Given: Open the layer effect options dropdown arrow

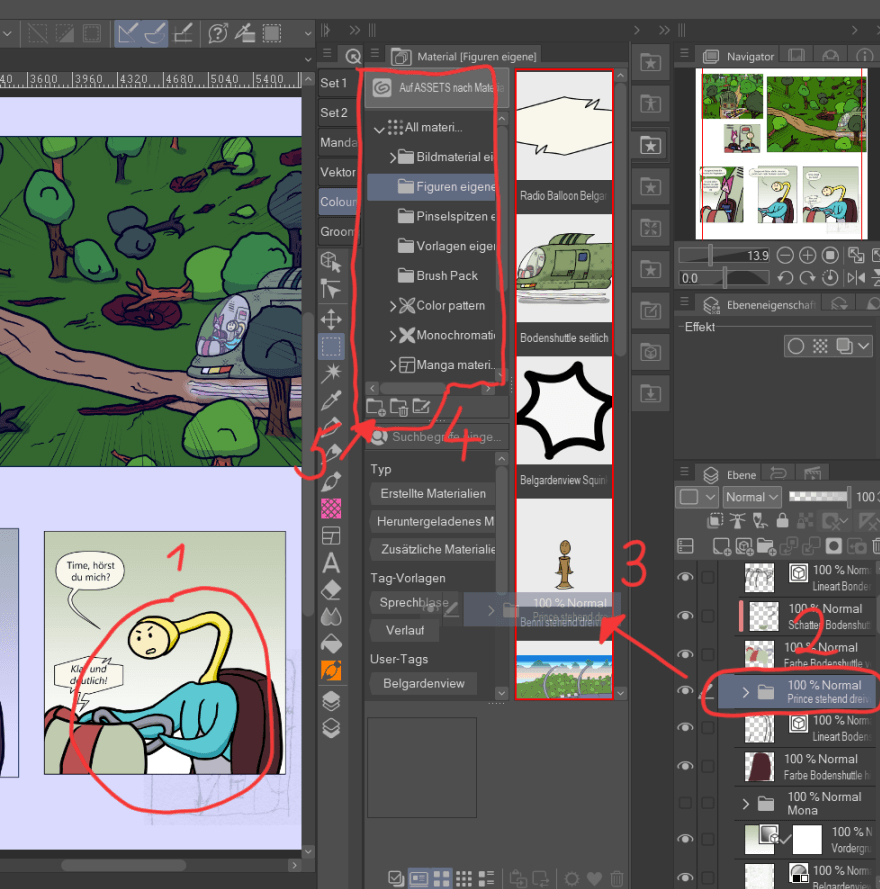Looking at the screenshot, I should (x=864, y=346).
